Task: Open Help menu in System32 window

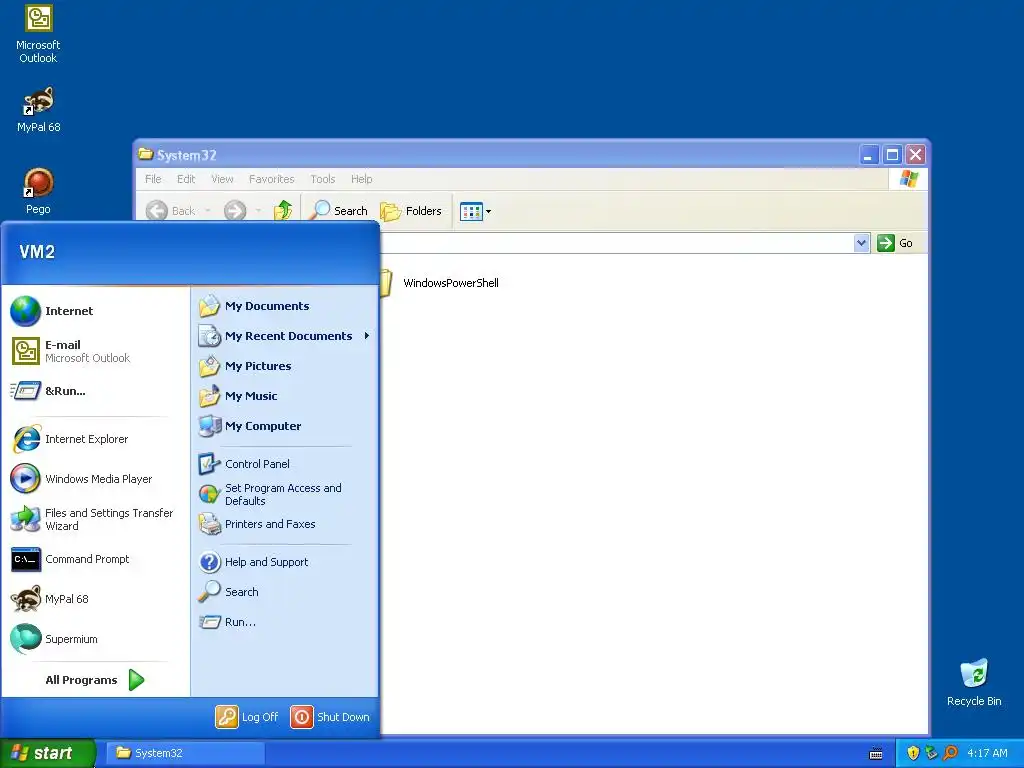Action: coord(361,179)
